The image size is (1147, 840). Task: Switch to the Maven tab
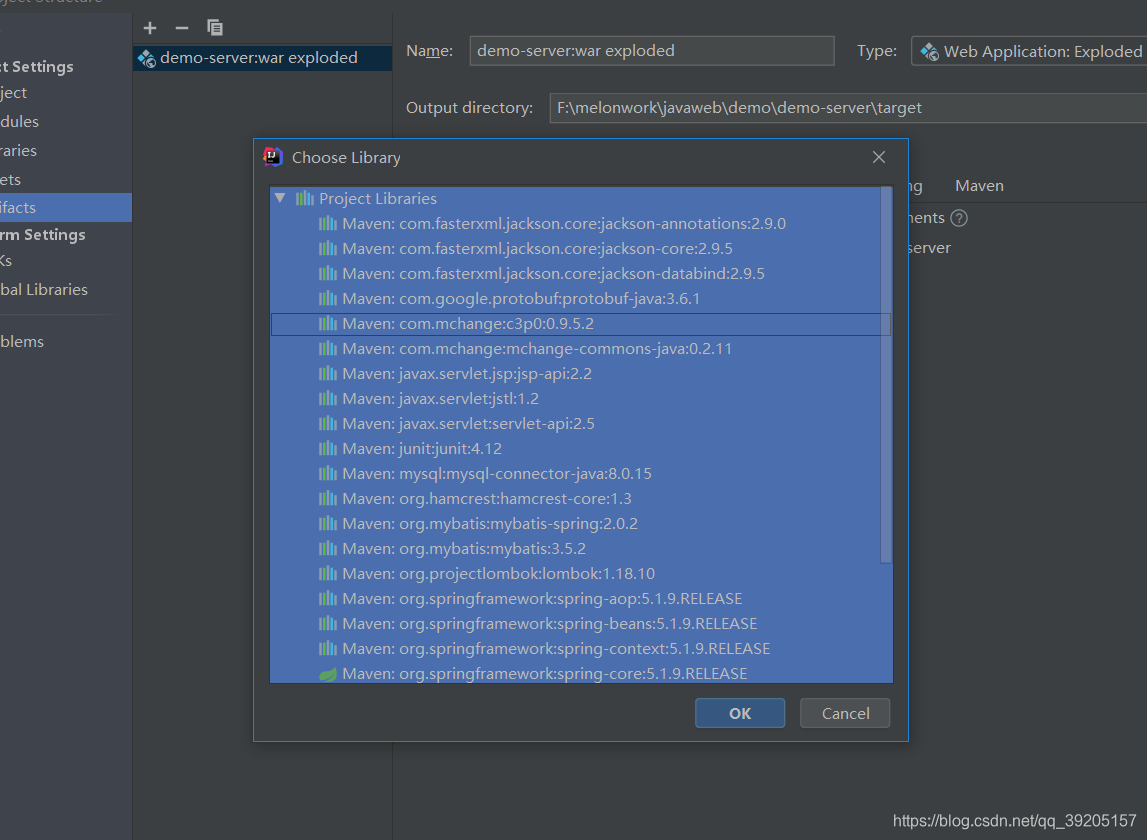[x=979, y=186]
